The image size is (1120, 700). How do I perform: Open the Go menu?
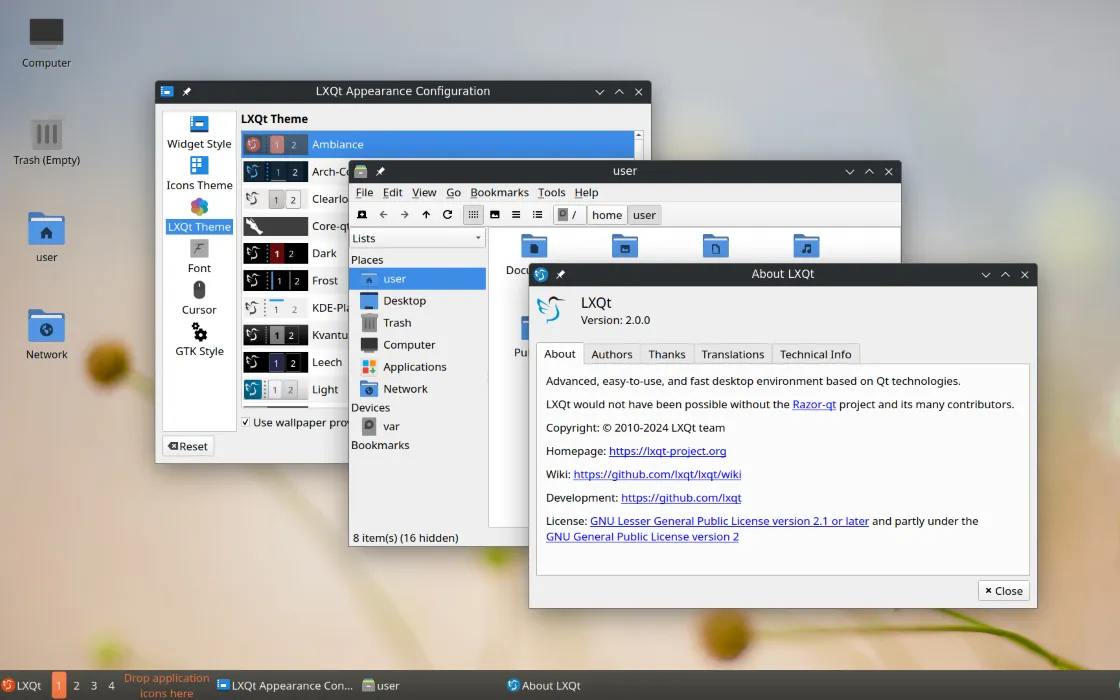tap(454, 193)
